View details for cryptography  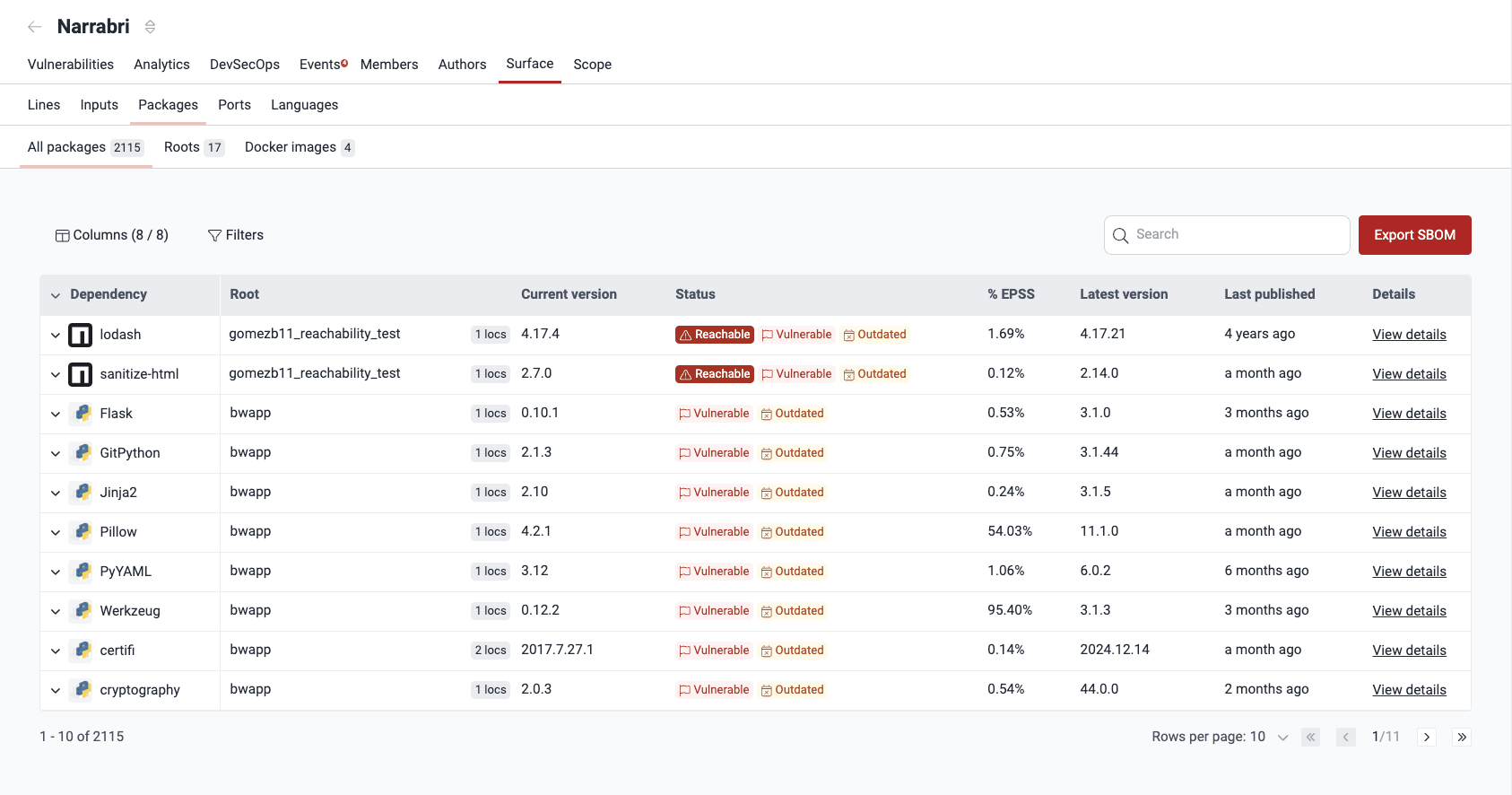[x=1409, y=690]
